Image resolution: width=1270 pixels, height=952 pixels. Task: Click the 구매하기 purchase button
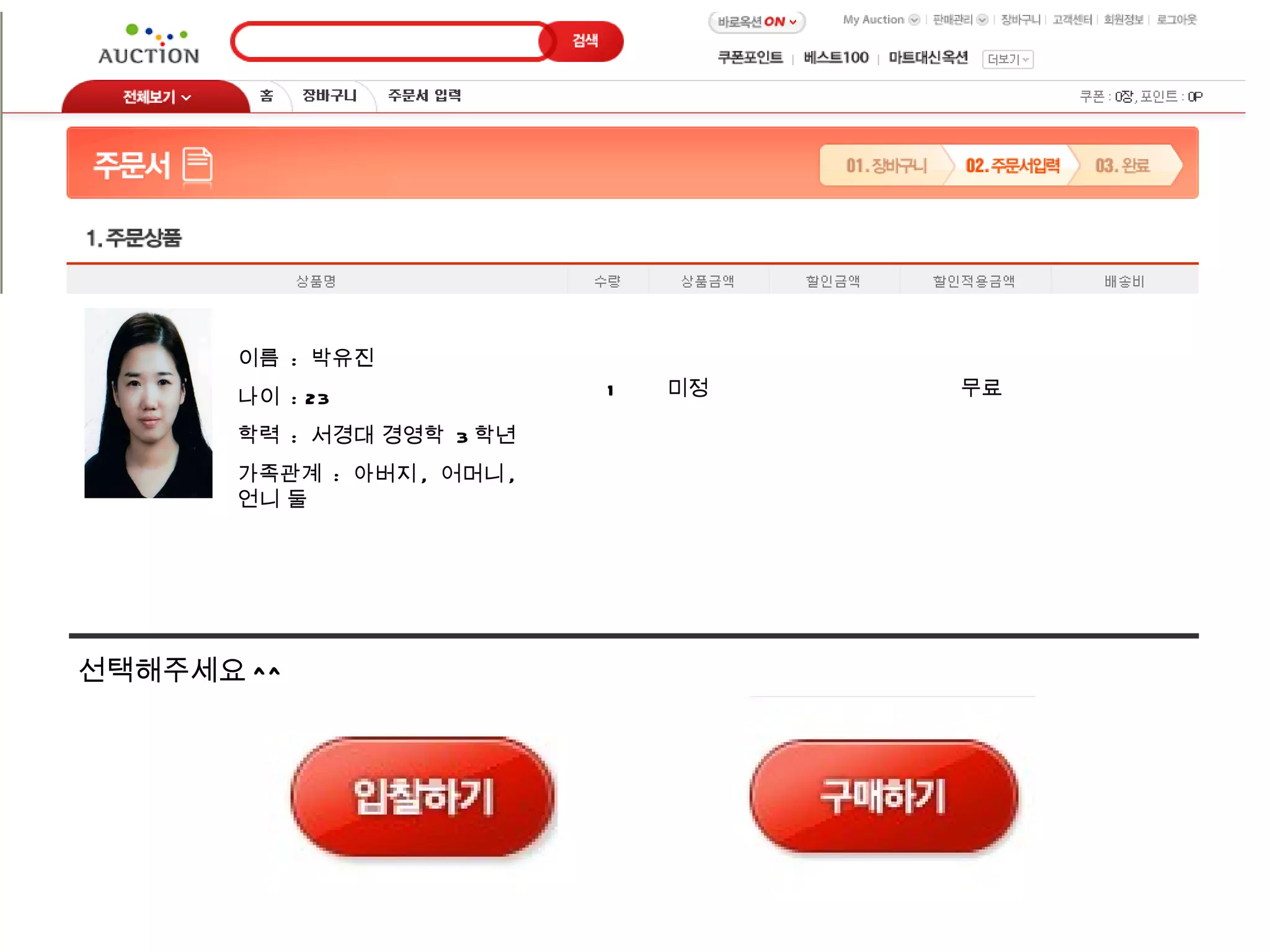point(883,796)
